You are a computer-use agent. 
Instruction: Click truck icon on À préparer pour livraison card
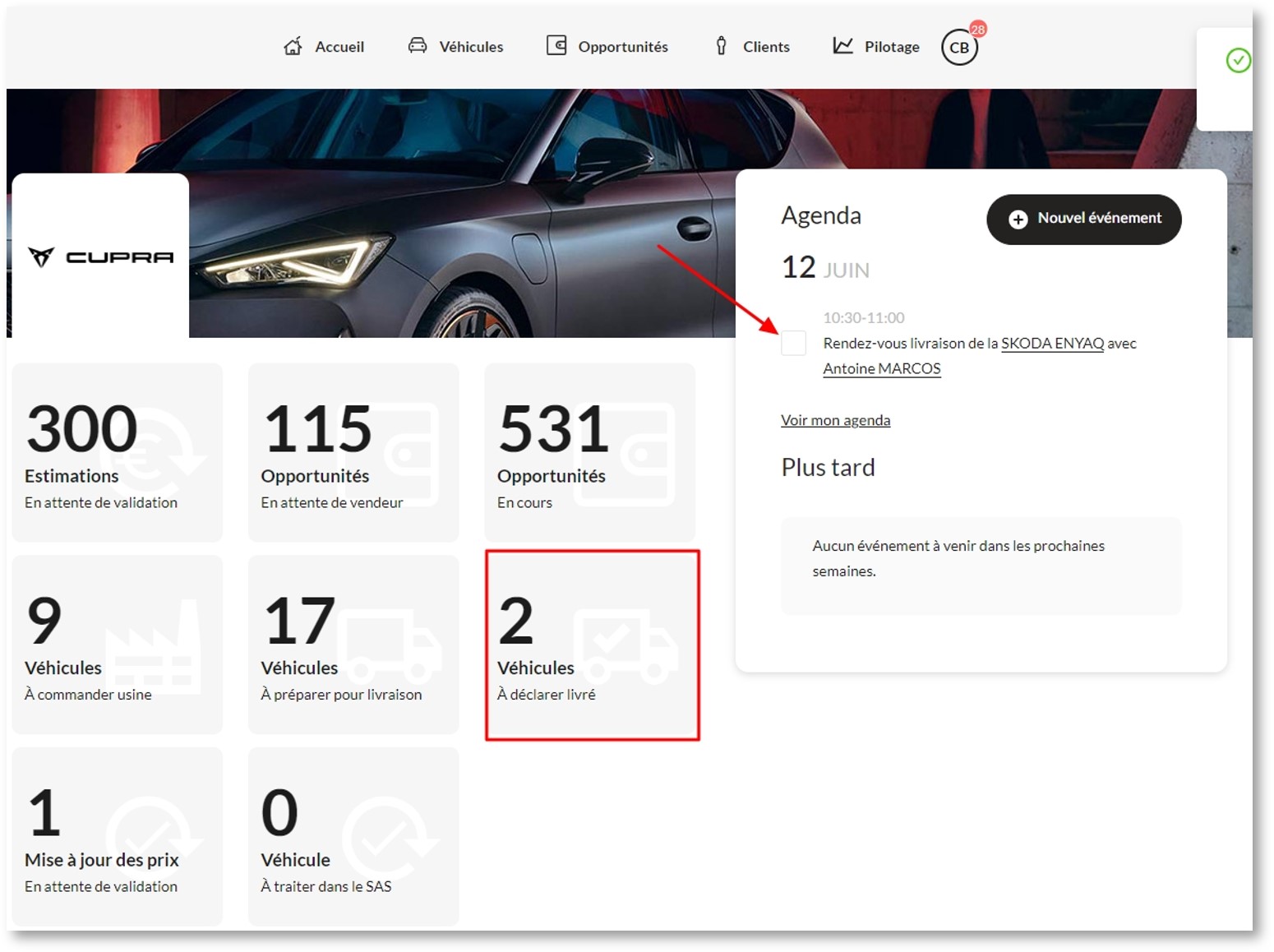392,647
